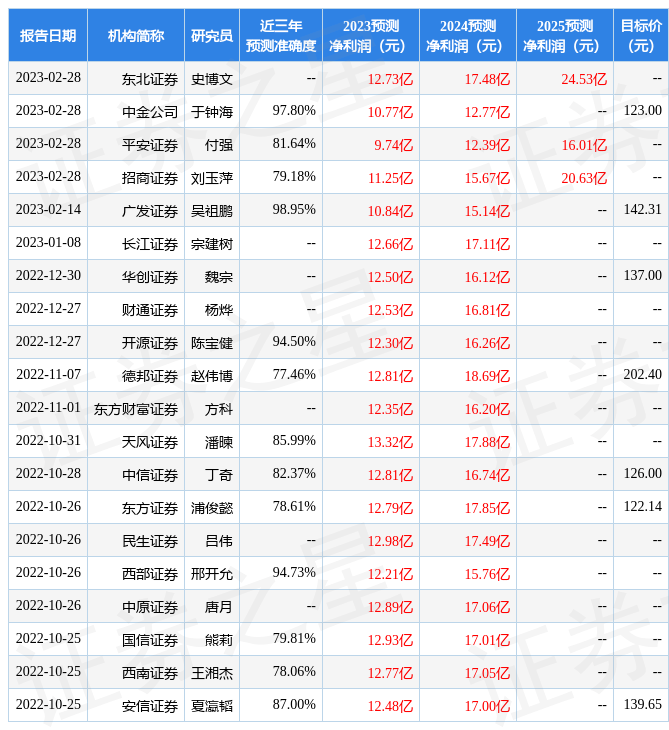Click the 98.95% accuracy value
Viewport: 669px width, 730px height.
coord(294,210)
